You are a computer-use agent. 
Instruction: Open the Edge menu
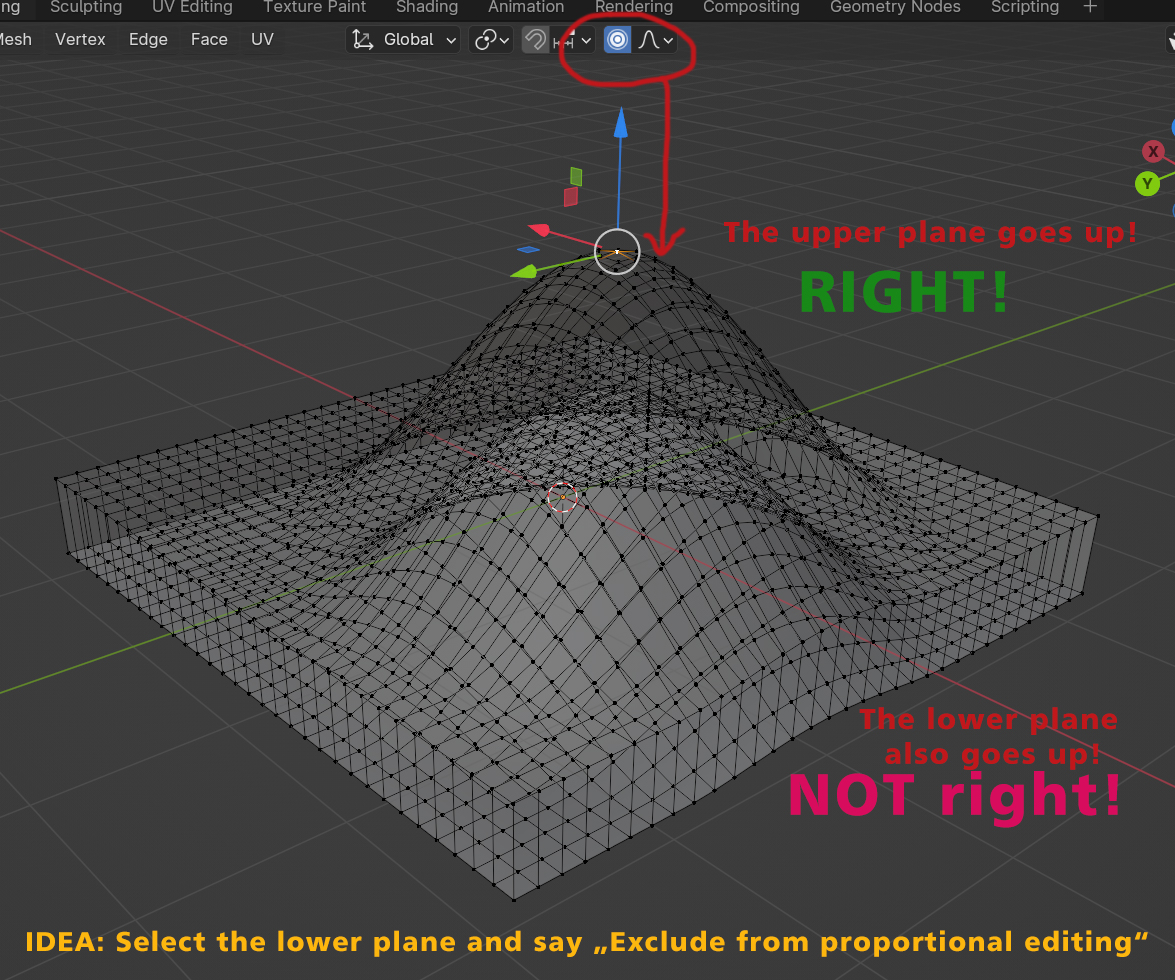148,40
